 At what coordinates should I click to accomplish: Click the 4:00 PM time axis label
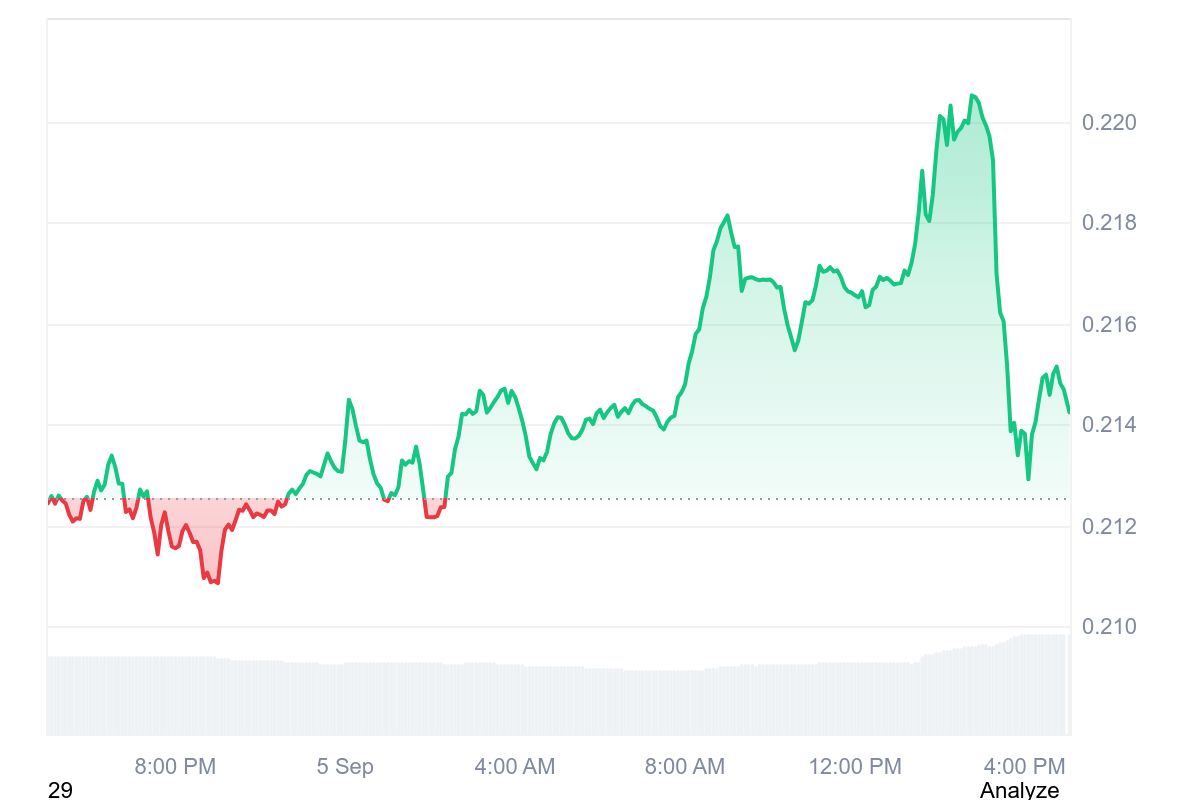1024,767
